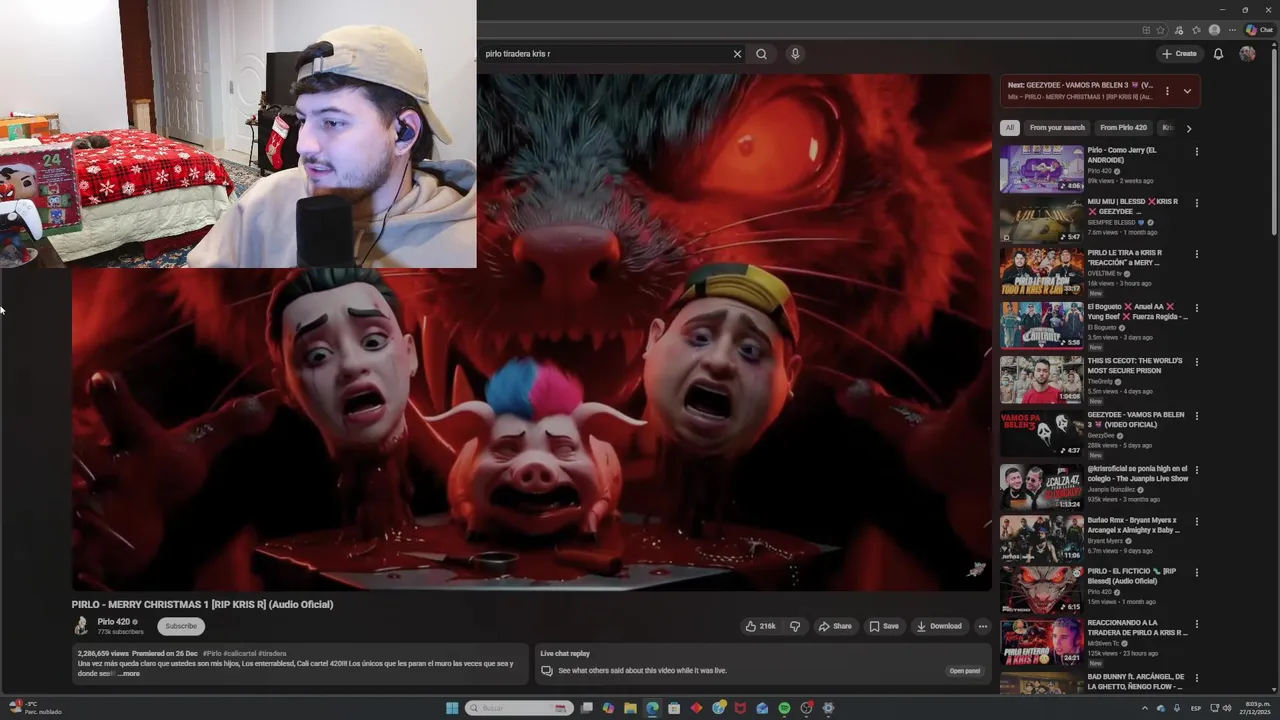This screenshot has width=1280, height=720.
Task: Show hidden system tray icons
Action: point(1145,708)
